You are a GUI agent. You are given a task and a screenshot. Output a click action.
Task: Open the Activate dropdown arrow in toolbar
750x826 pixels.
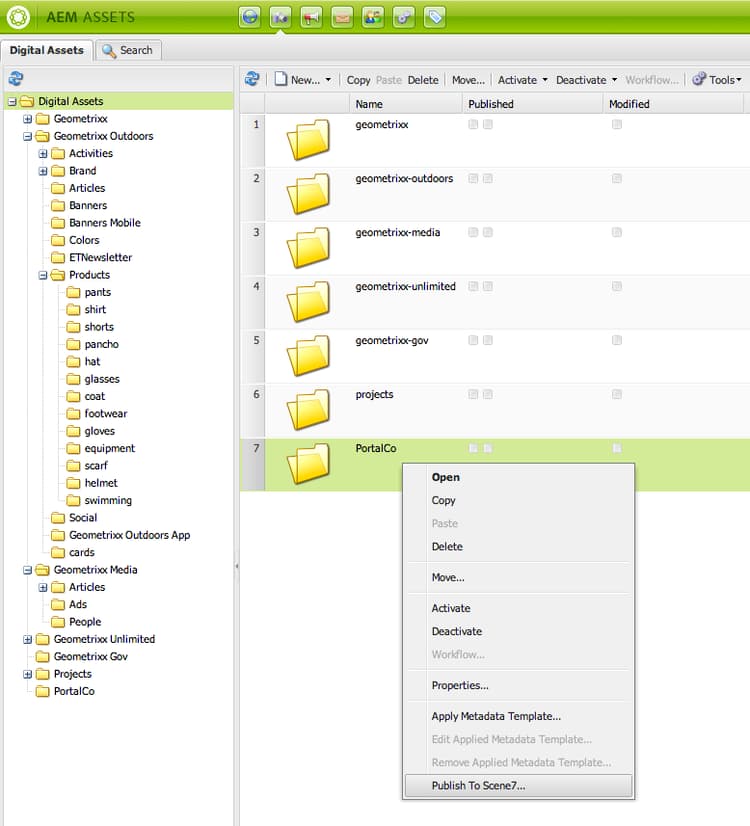tap(545, 80)
